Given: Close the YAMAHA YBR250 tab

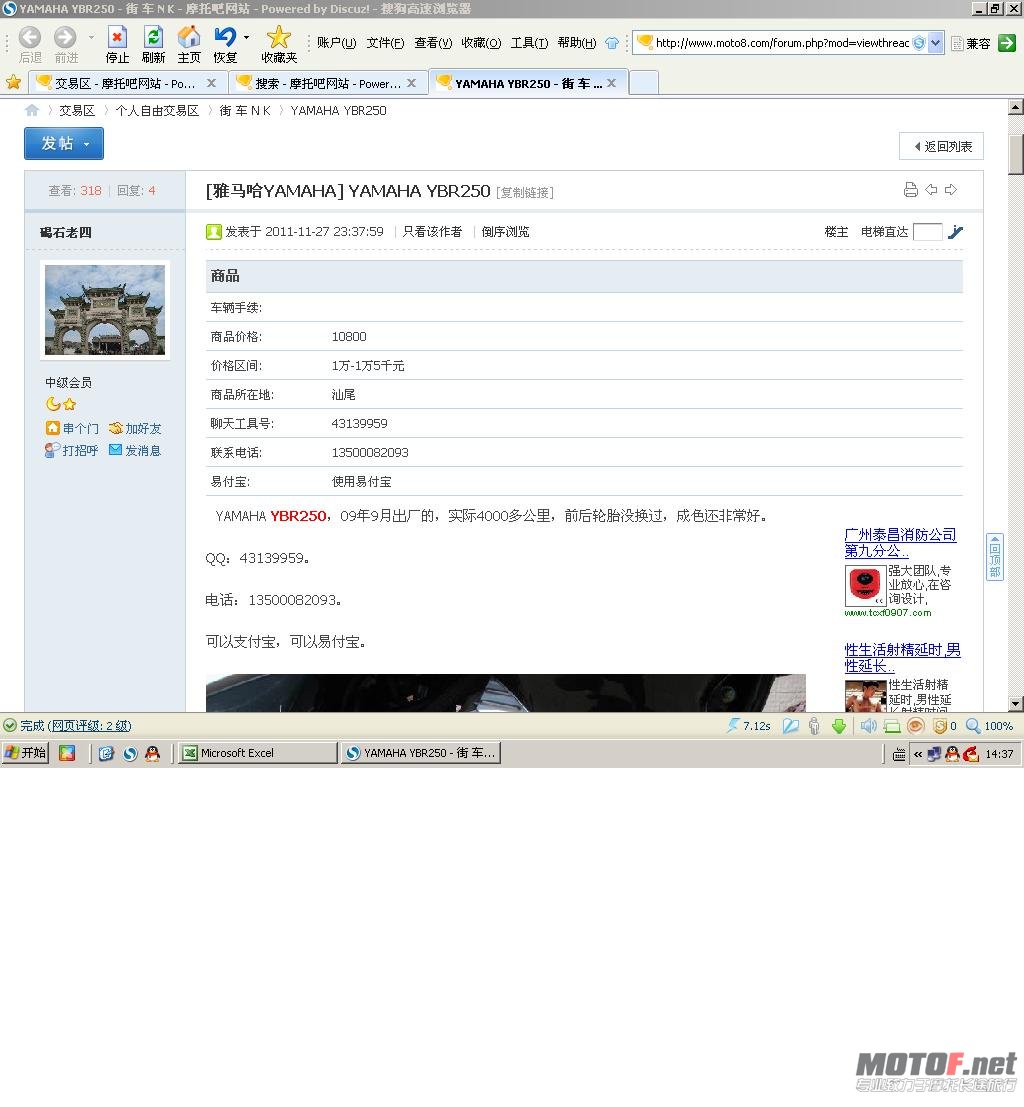Looking at the screenshot, I should [x=612, y=83].
